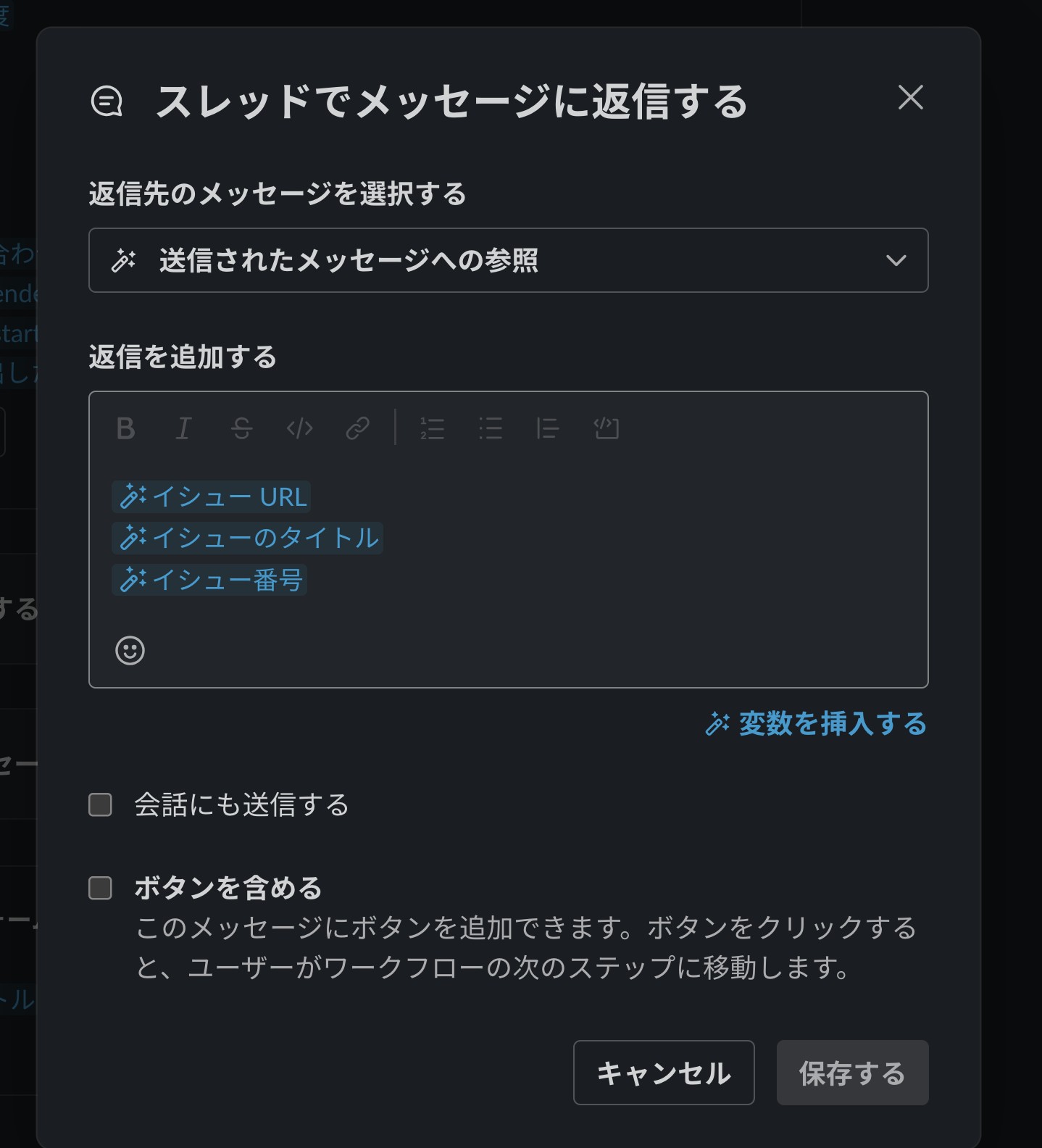Toggle inline code formatting

pos(299,428)
